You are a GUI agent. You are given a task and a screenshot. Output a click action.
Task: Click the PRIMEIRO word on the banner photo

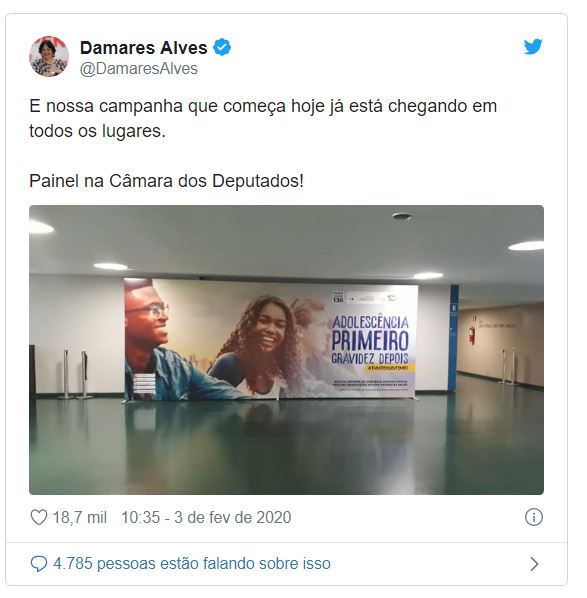(370, 342)
